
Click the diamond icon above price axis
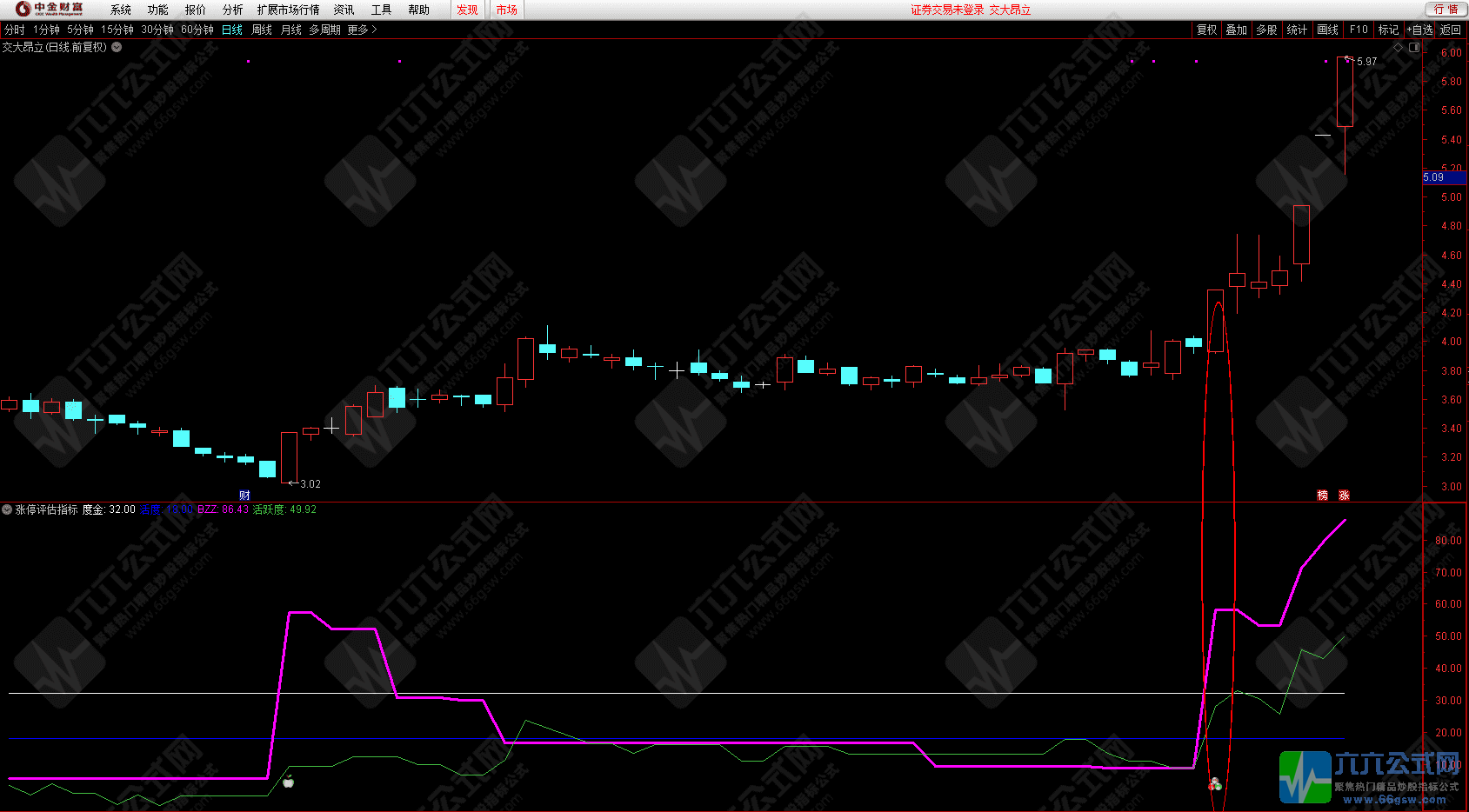[x=1398, y=48]
